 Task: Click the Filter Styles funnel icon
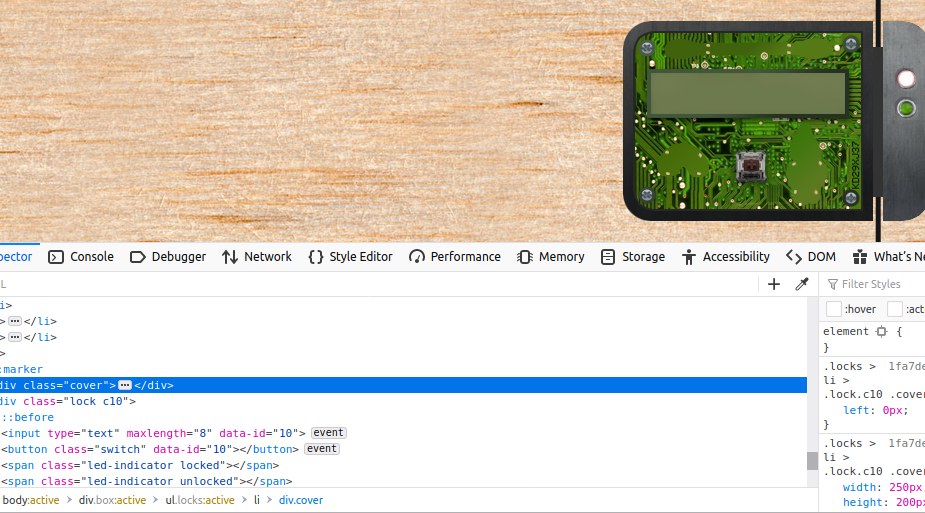click(x=832, y=284)
